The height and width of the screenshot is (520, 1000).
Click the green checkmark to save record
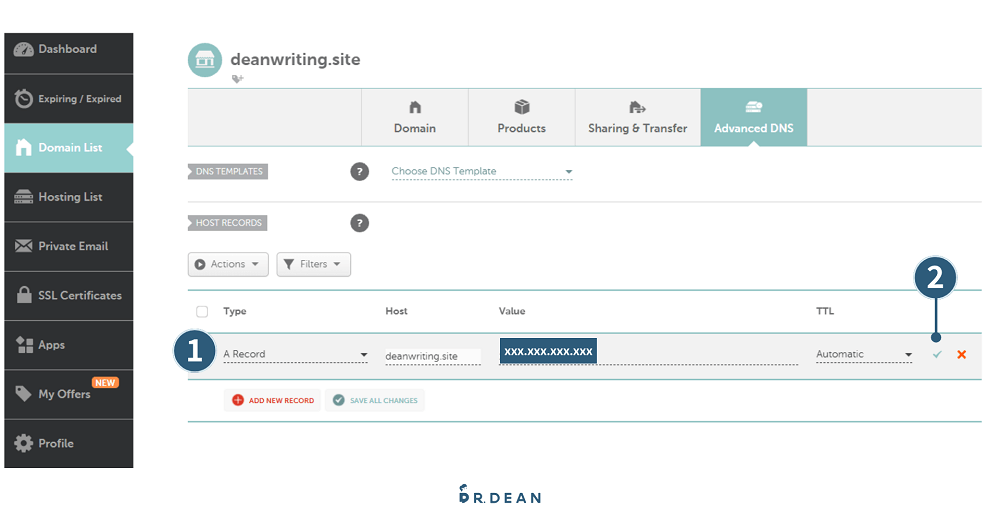[x=937, y=355]
